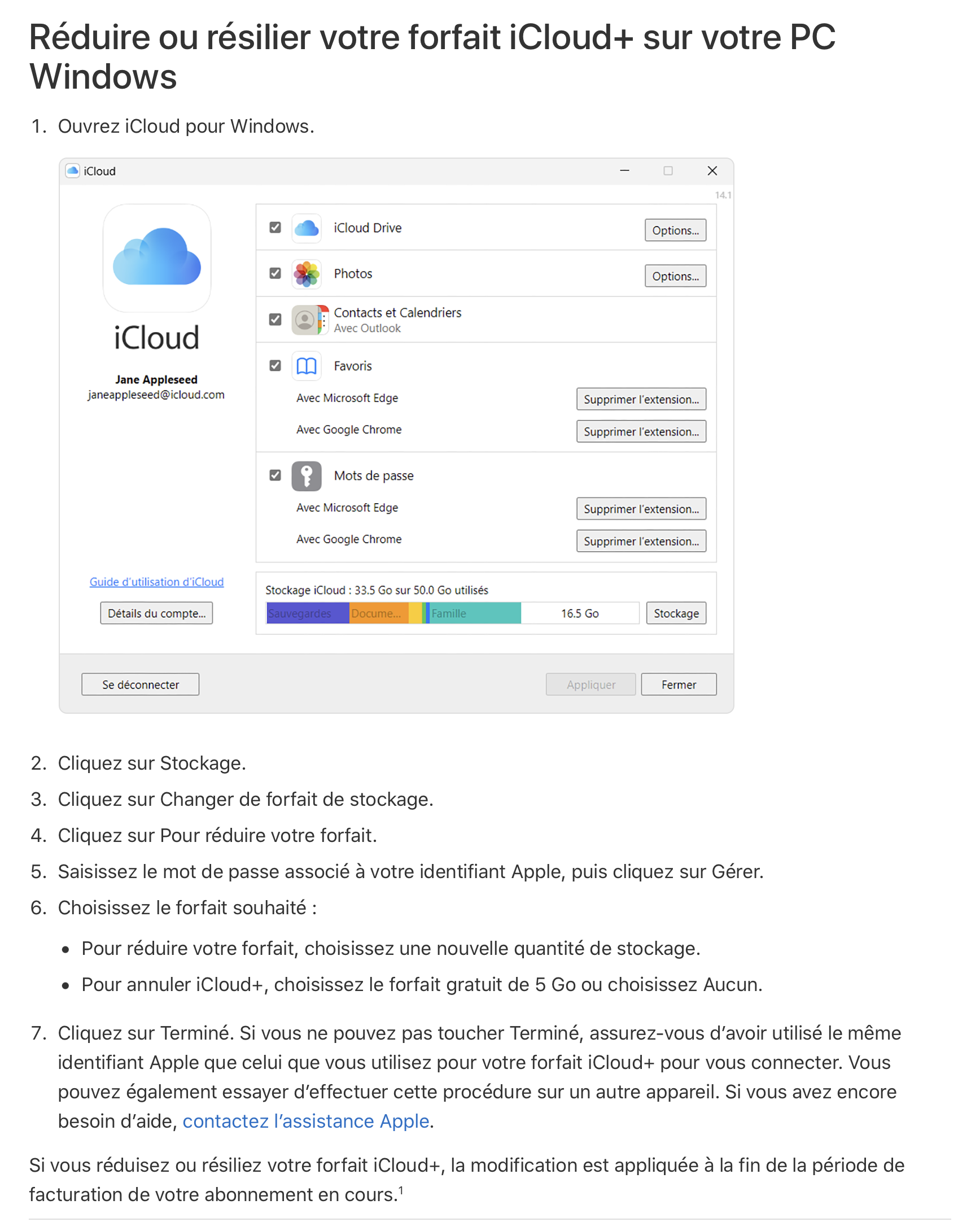Open Photos Options button
This screenshot has height=1222, width=980.
click(675, 277)
